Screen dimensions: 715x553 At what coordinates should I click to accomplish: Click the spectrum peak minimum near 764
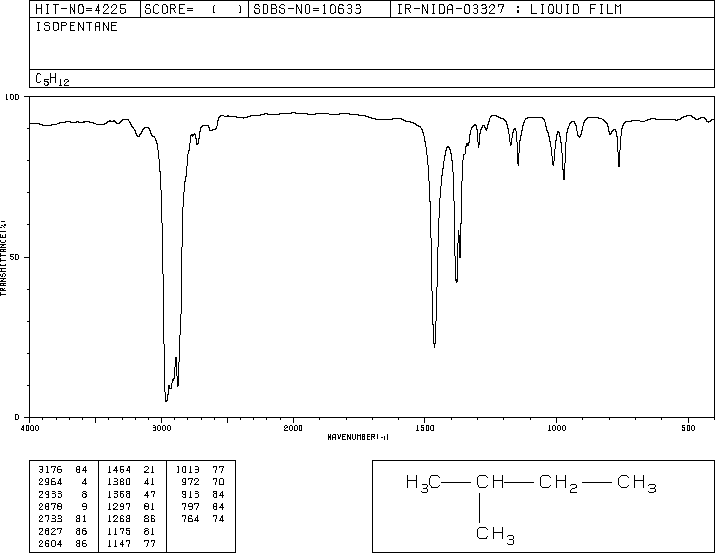(x=619, y=165)
